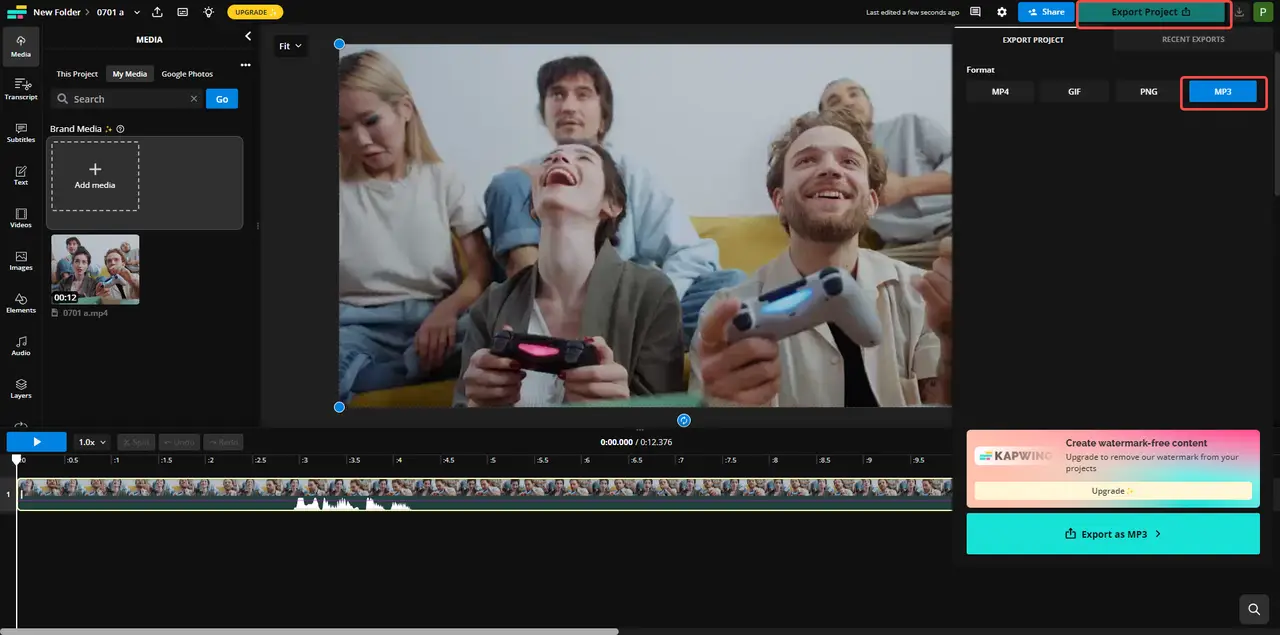1280x635 pixels.
Task: Click the Go search button
Action: click(x=222, y=99)
